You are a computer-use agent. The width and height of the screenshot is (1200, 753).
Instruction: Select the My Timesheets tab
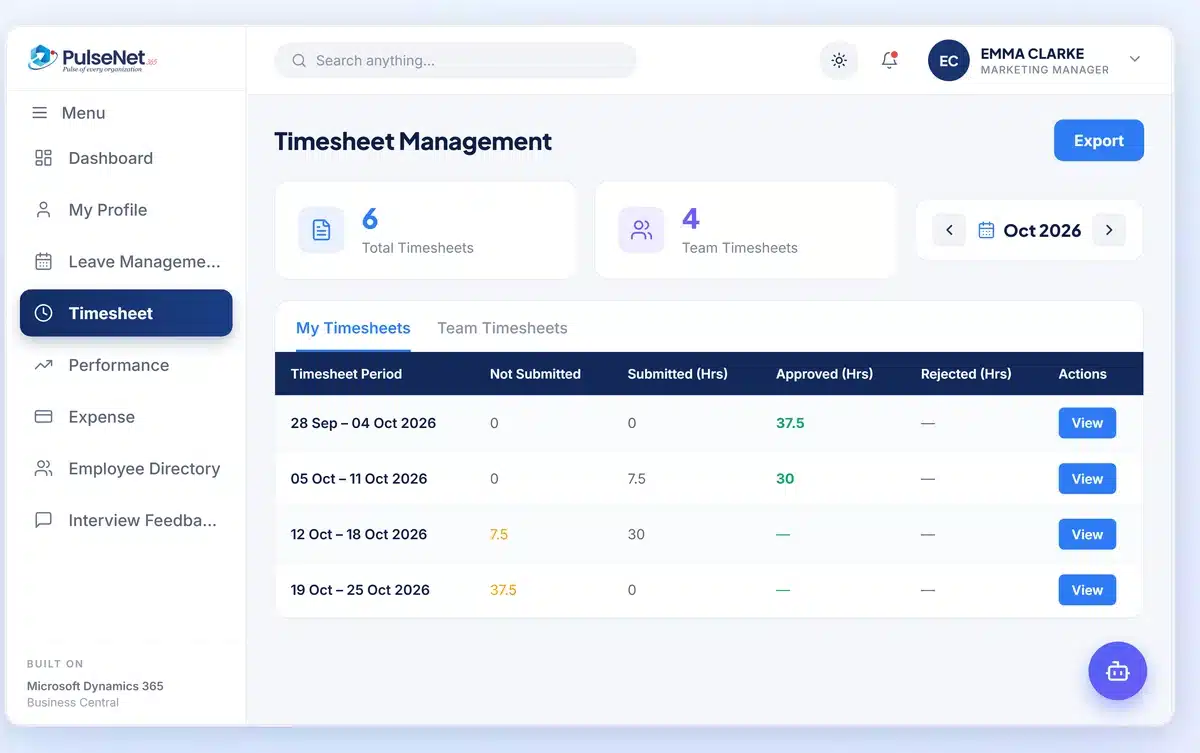[x=353, y=328]
